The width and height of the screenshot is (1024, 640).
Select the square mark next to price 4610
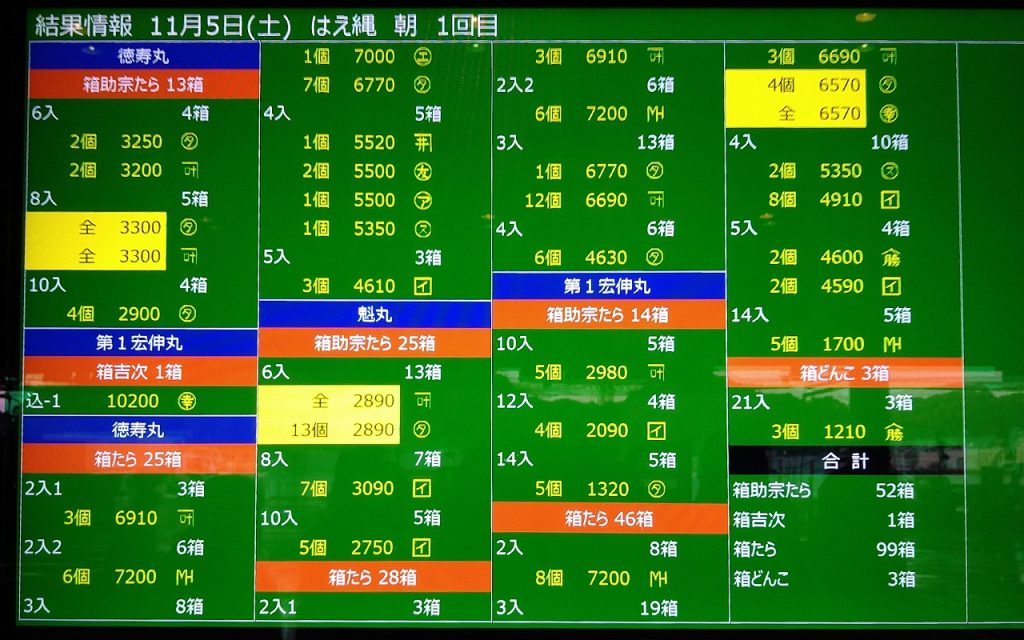coord(422,286)
